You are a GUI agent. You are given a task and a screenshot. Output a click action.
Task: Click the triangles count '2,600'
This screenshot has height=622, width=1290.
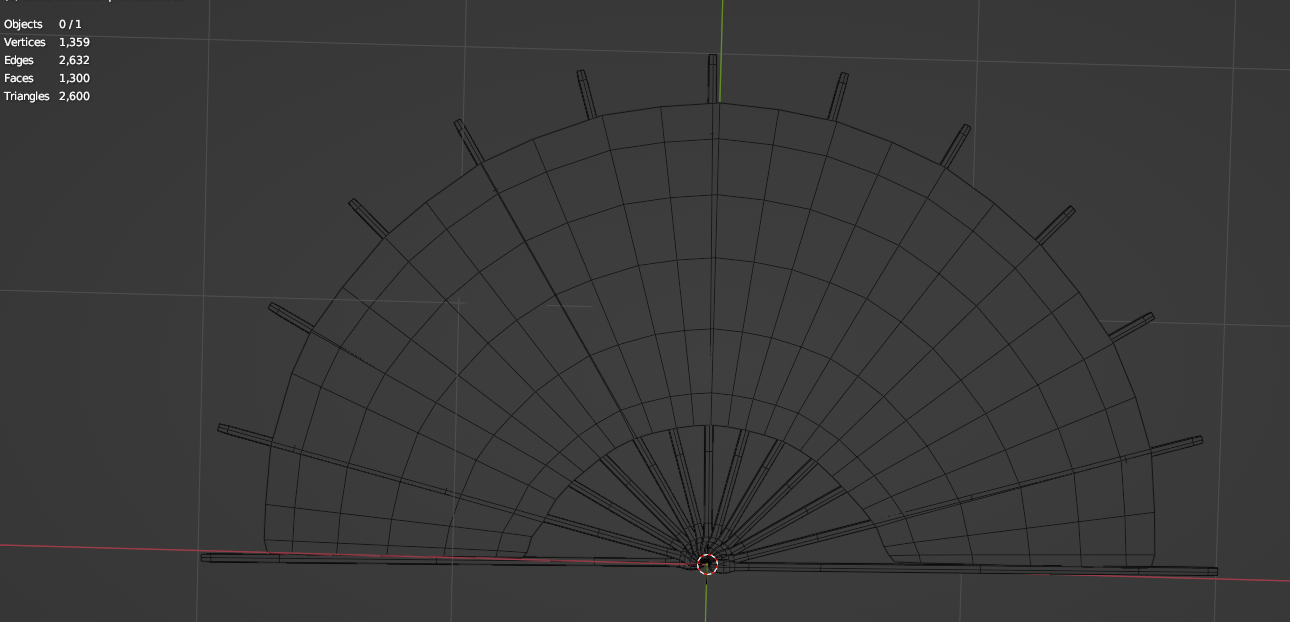[74, 96]
